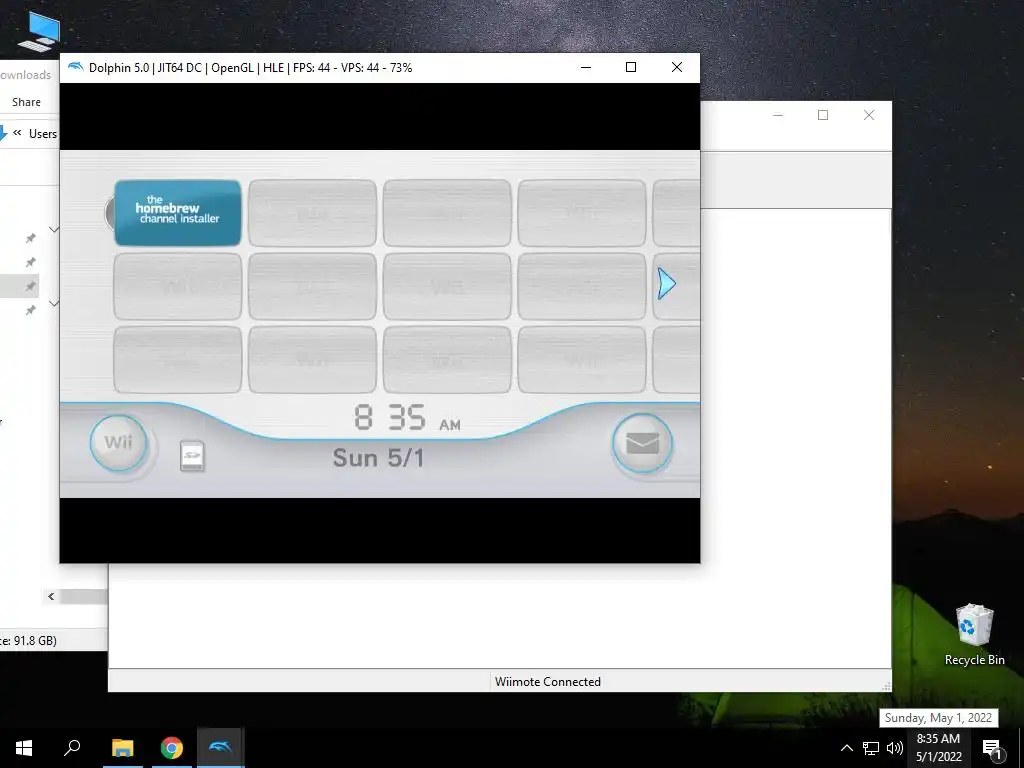Screen dimensions: 1024x768
Task: Open the Homebrew Channel Installer tile
Action: click(178, 213)
